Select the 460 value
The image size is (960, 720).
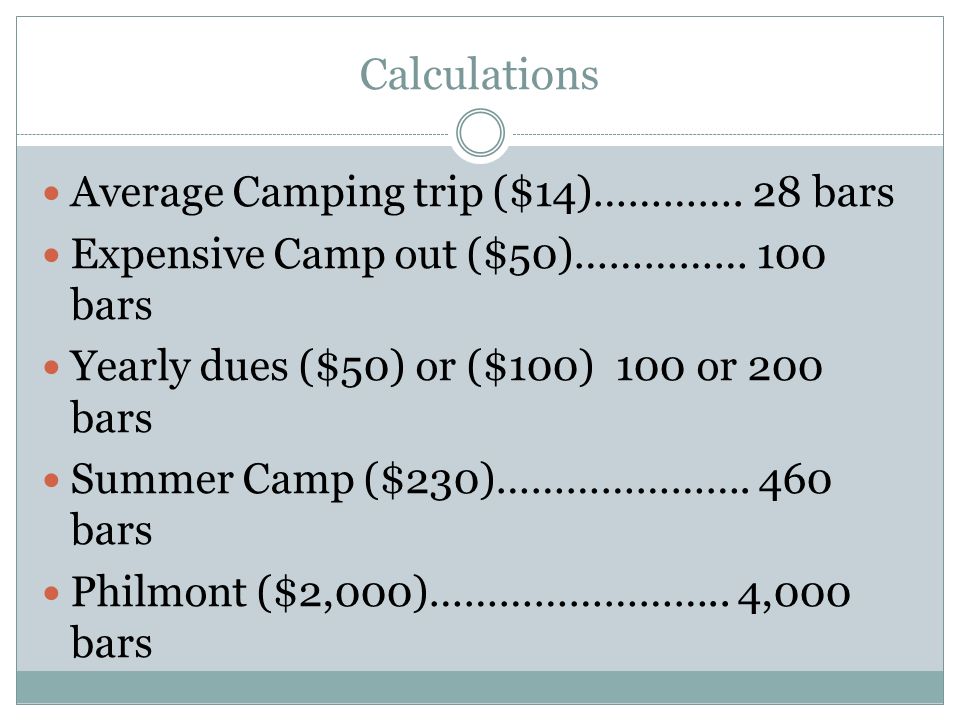(795, 480)
